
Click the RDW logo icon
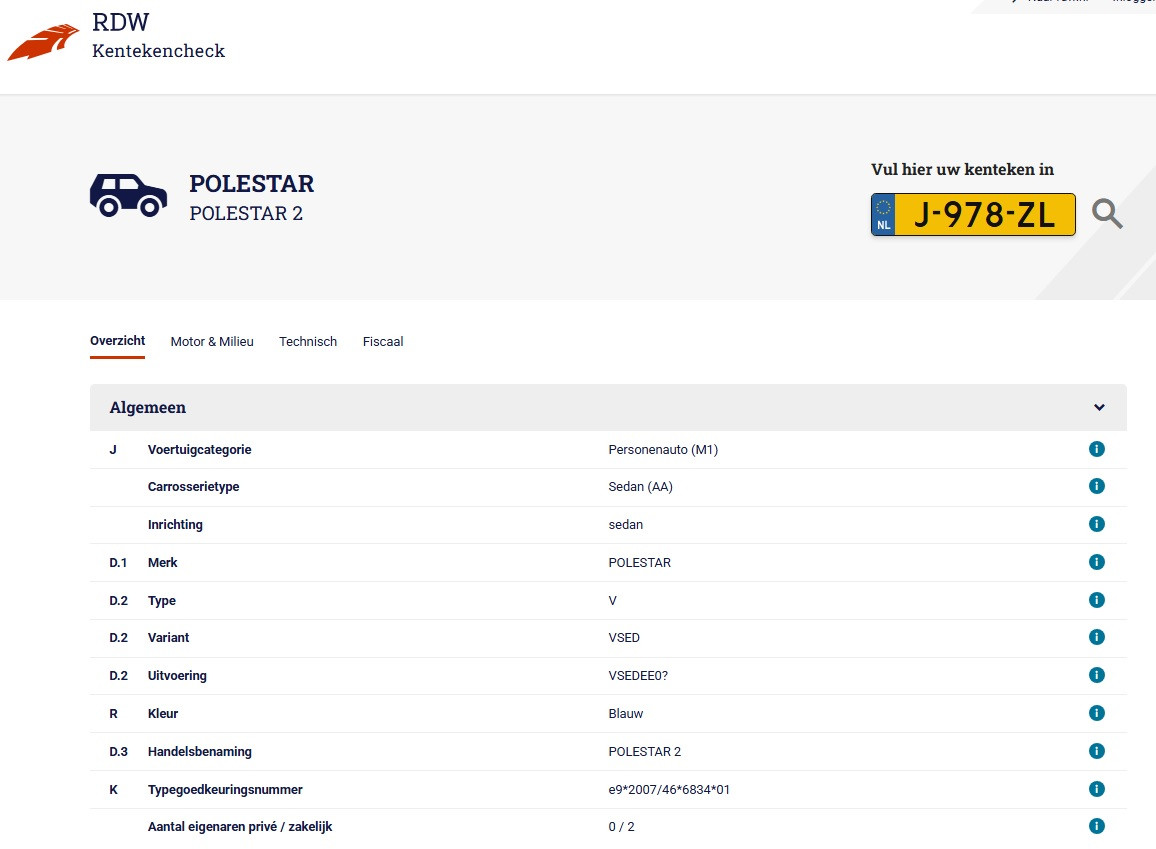[x=42, y=41]
